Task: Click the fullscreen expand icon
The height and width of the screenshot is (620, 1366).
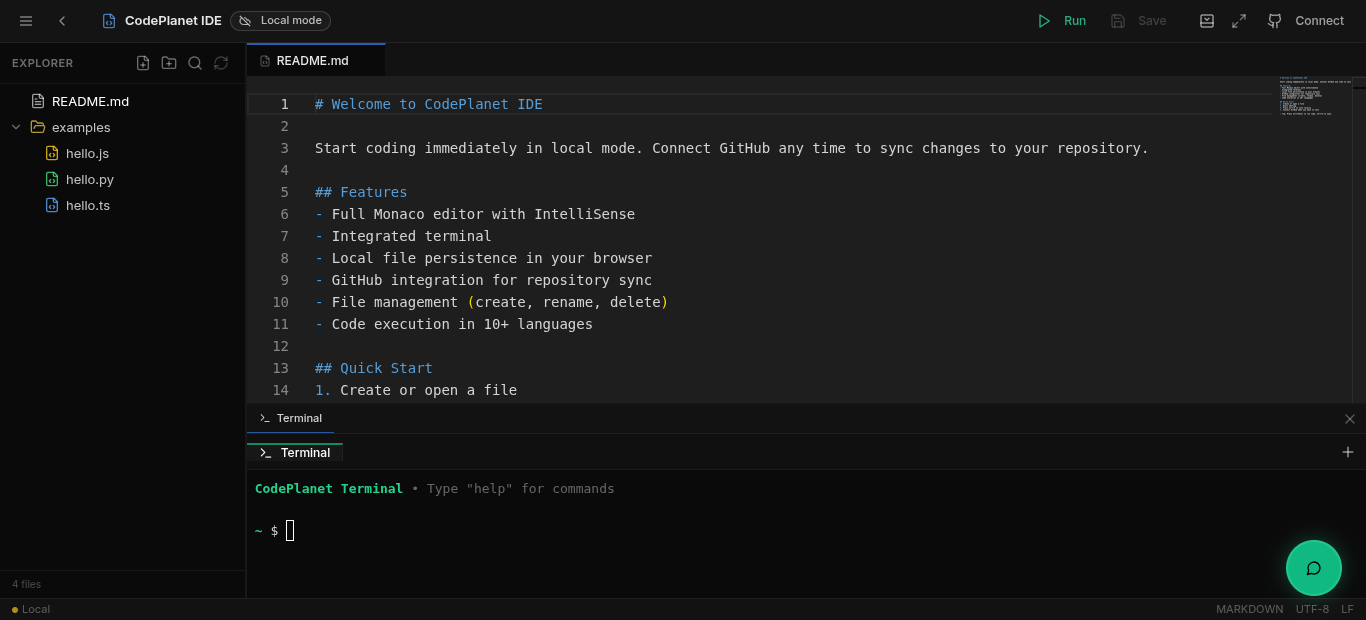Action: (x=1239, y=21)
